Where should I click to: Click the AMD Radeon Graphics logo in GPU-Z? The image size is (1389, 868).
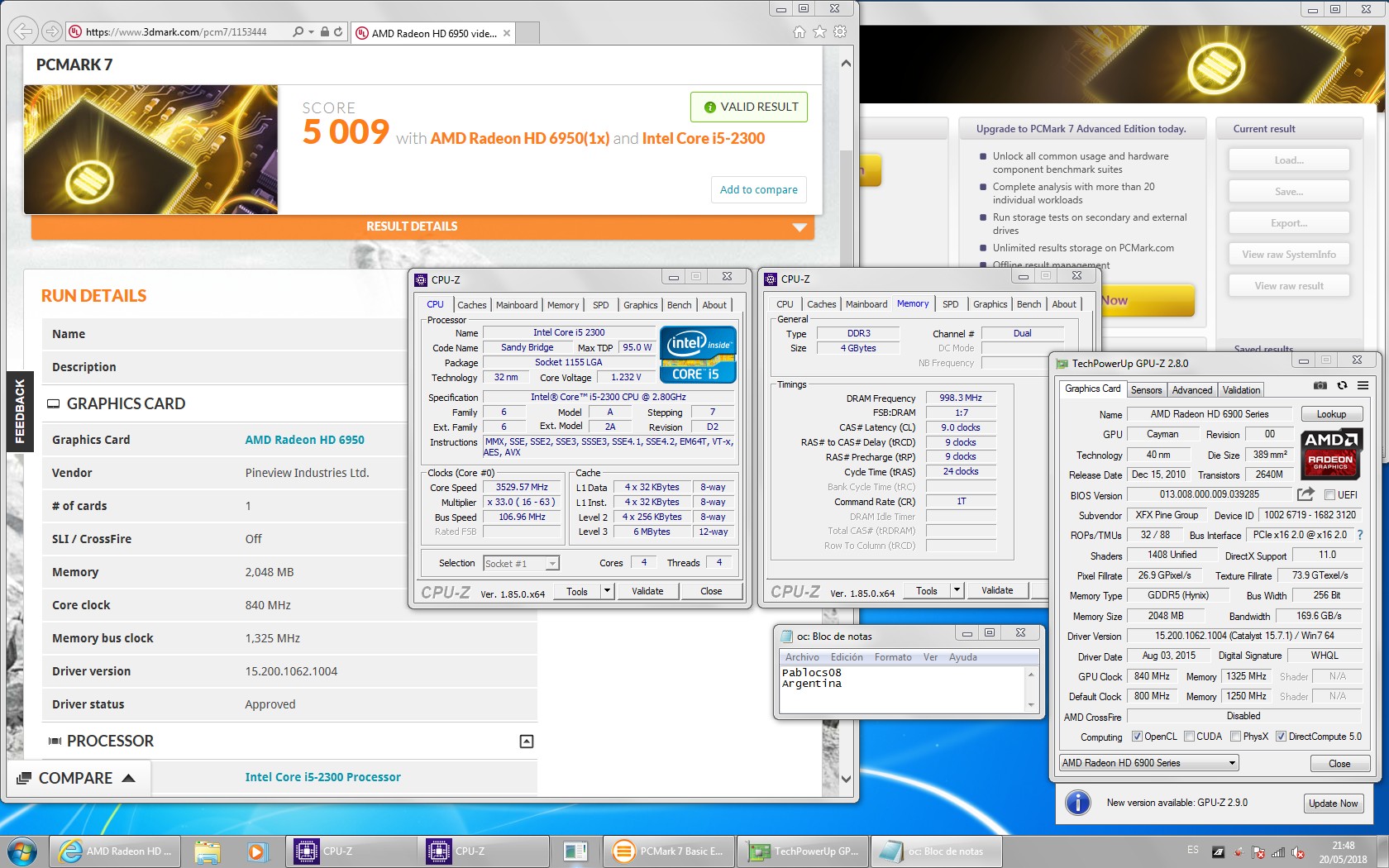[1331, 454]
